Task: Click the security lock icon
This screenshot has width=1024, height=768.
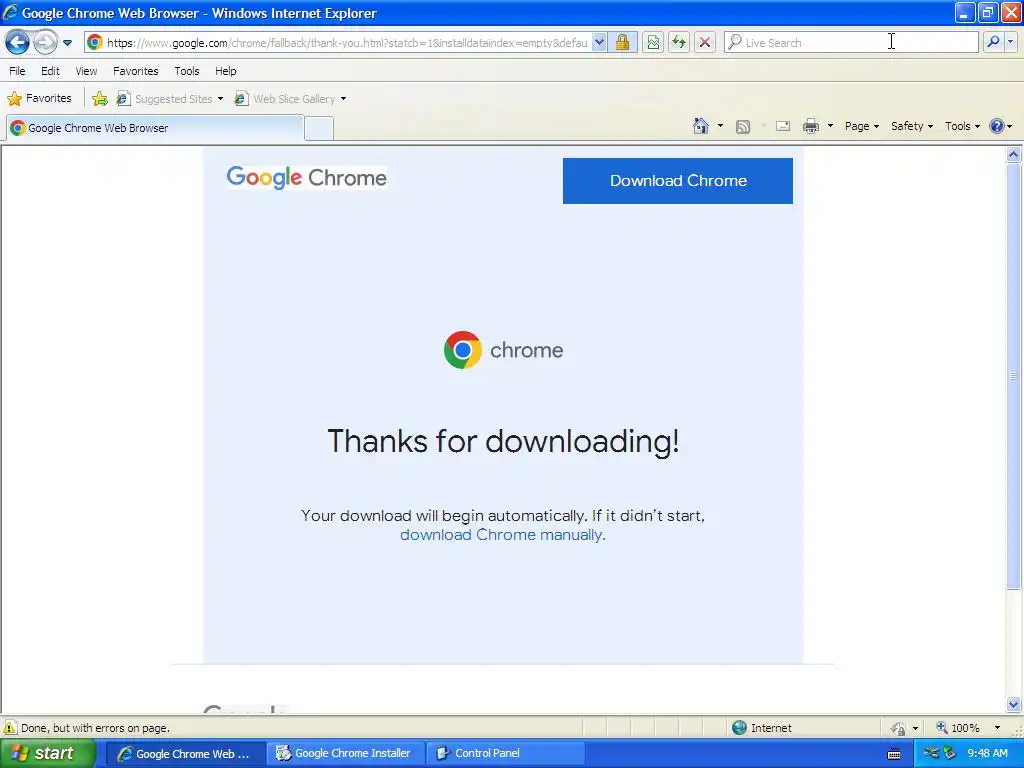Action: [622, 42]
